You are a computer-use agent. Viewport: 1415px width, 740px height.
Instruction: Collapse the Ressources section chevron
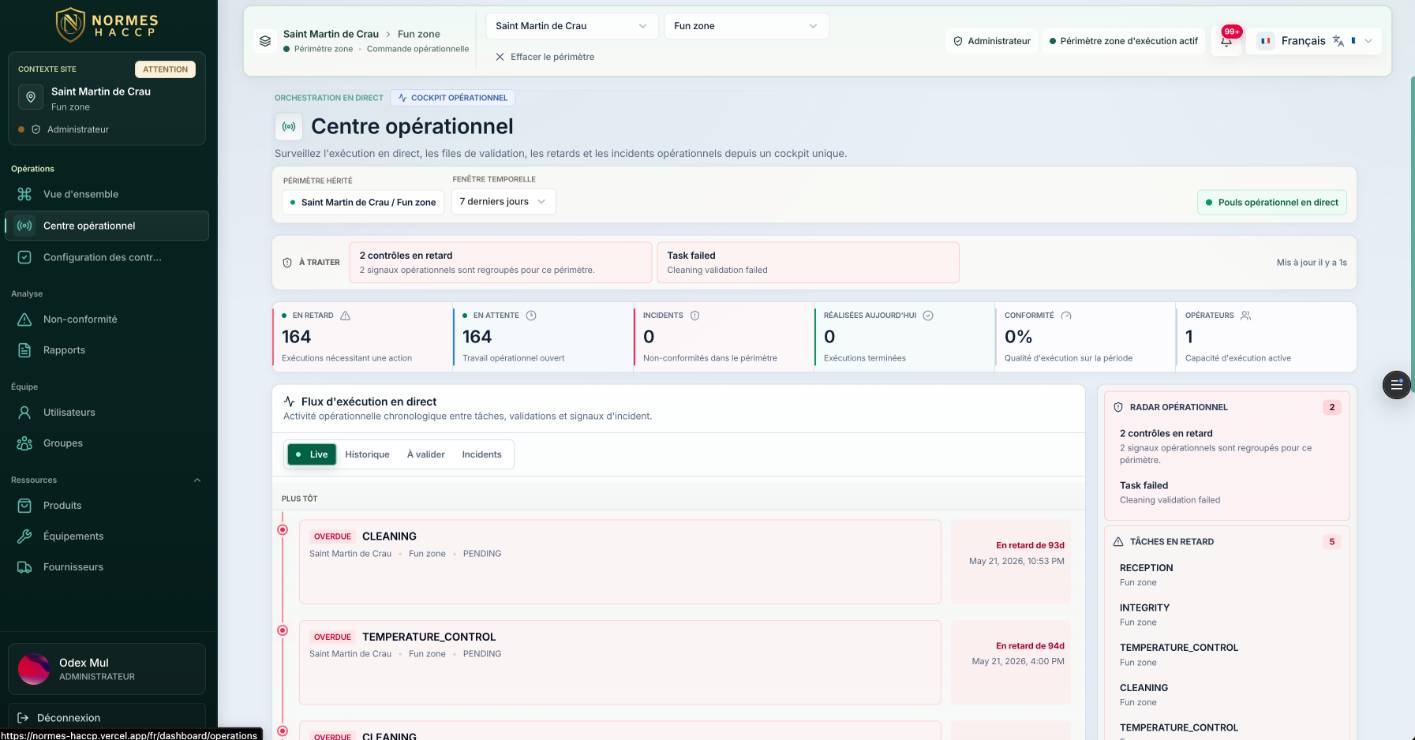coord(197,480)
